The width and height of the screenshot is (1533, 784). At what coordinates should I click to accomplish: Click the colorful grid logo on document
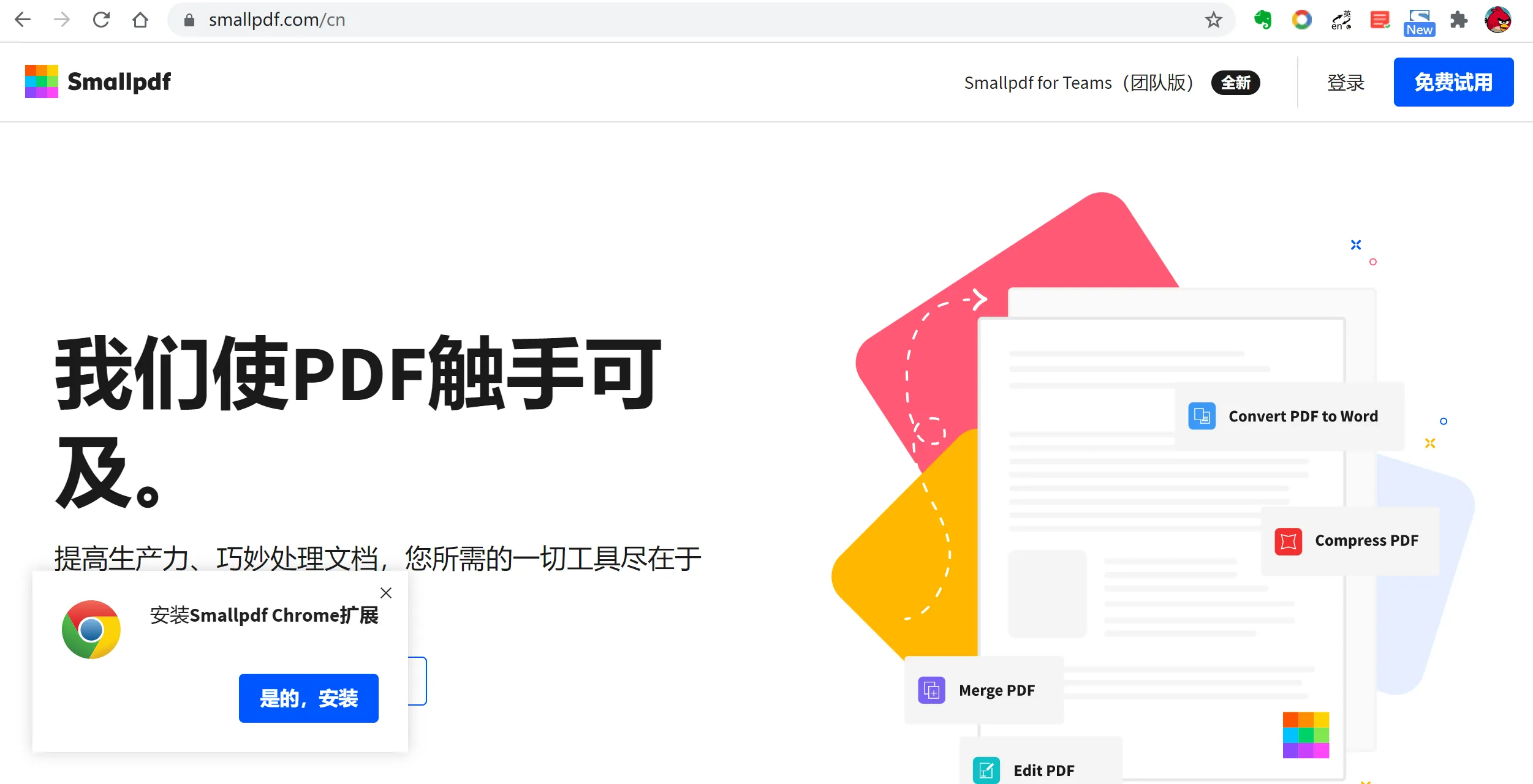pyautogui.click(x=1306, y=735)
